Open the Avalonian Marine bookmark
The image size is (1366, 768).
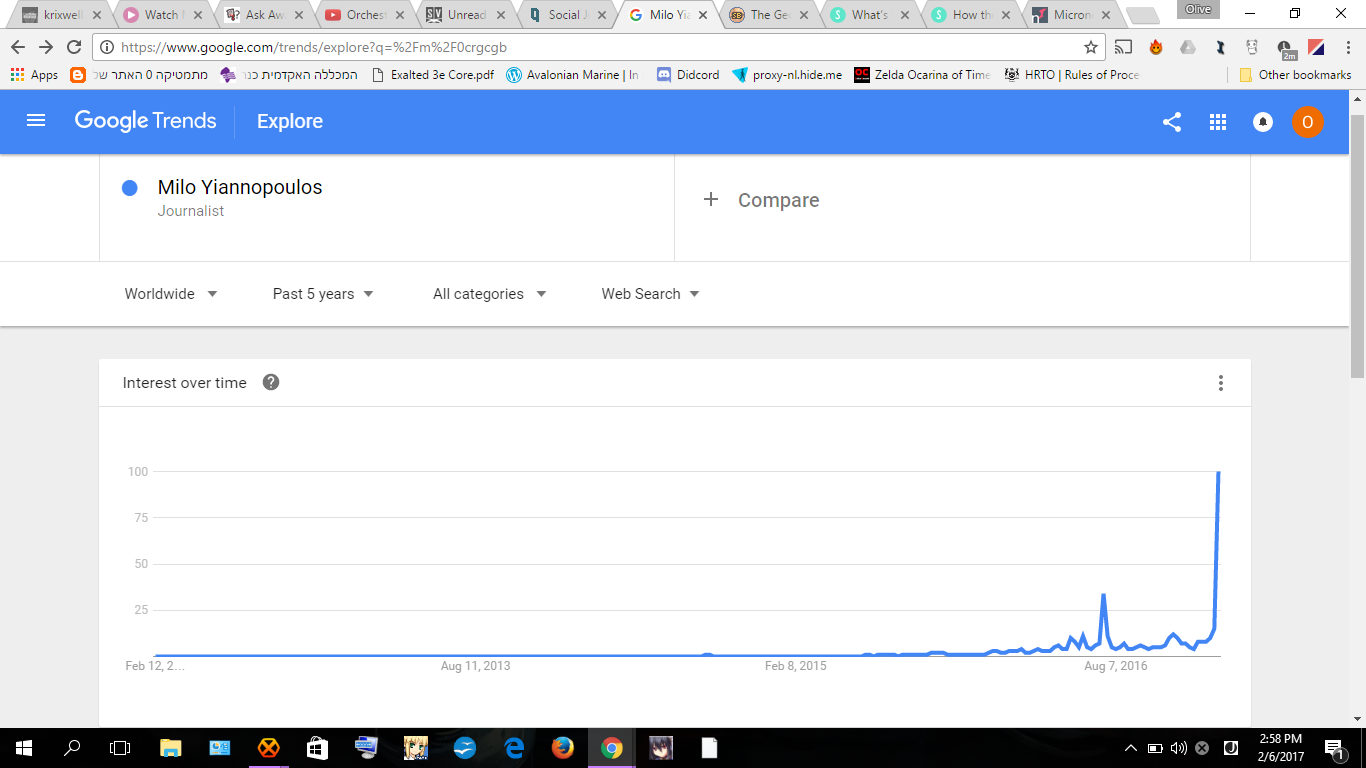point(572,75)
